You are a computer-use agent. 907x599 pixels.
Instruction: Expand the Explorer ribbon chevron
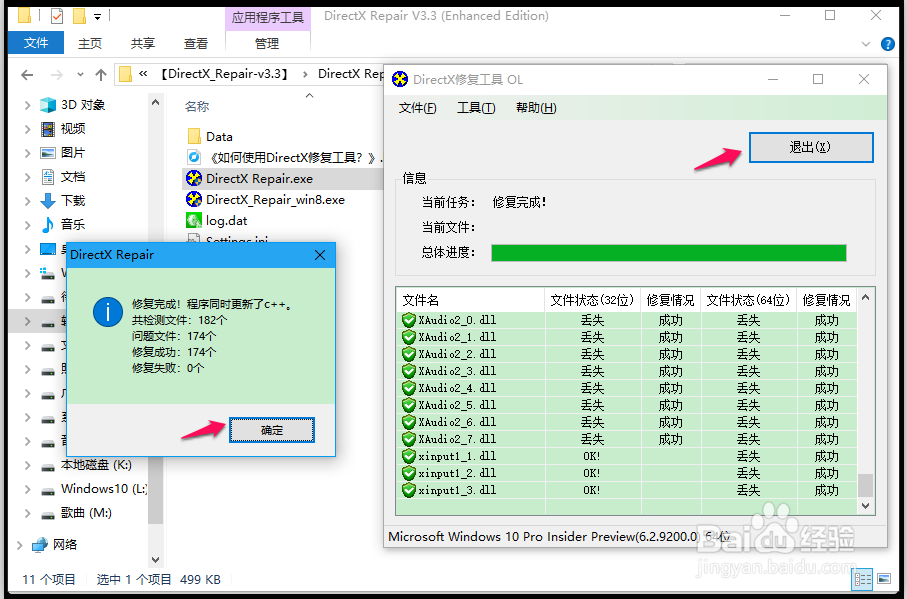(x=865, y=44)
